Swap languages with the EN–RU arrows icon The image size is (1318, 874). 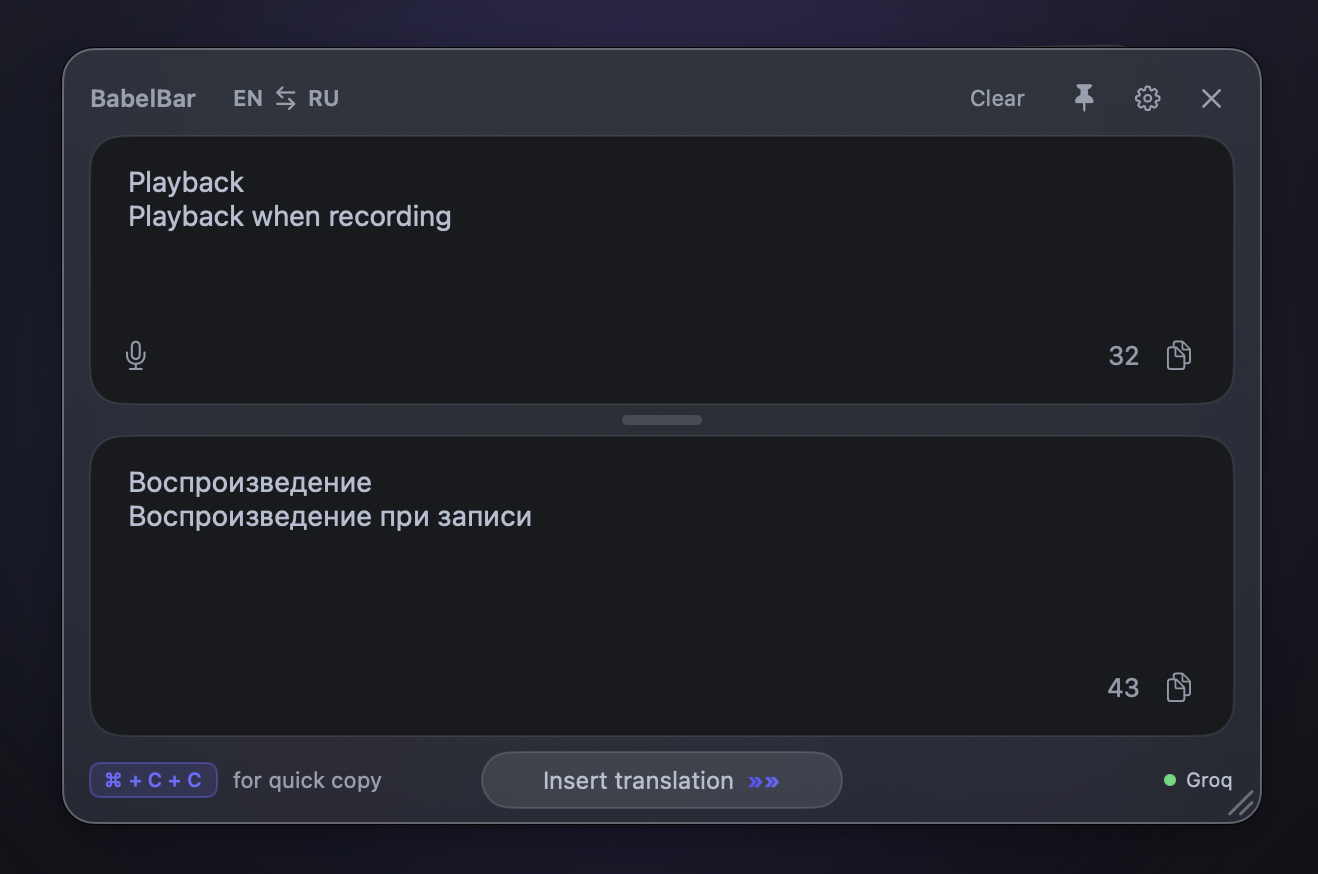click(286, 98)
